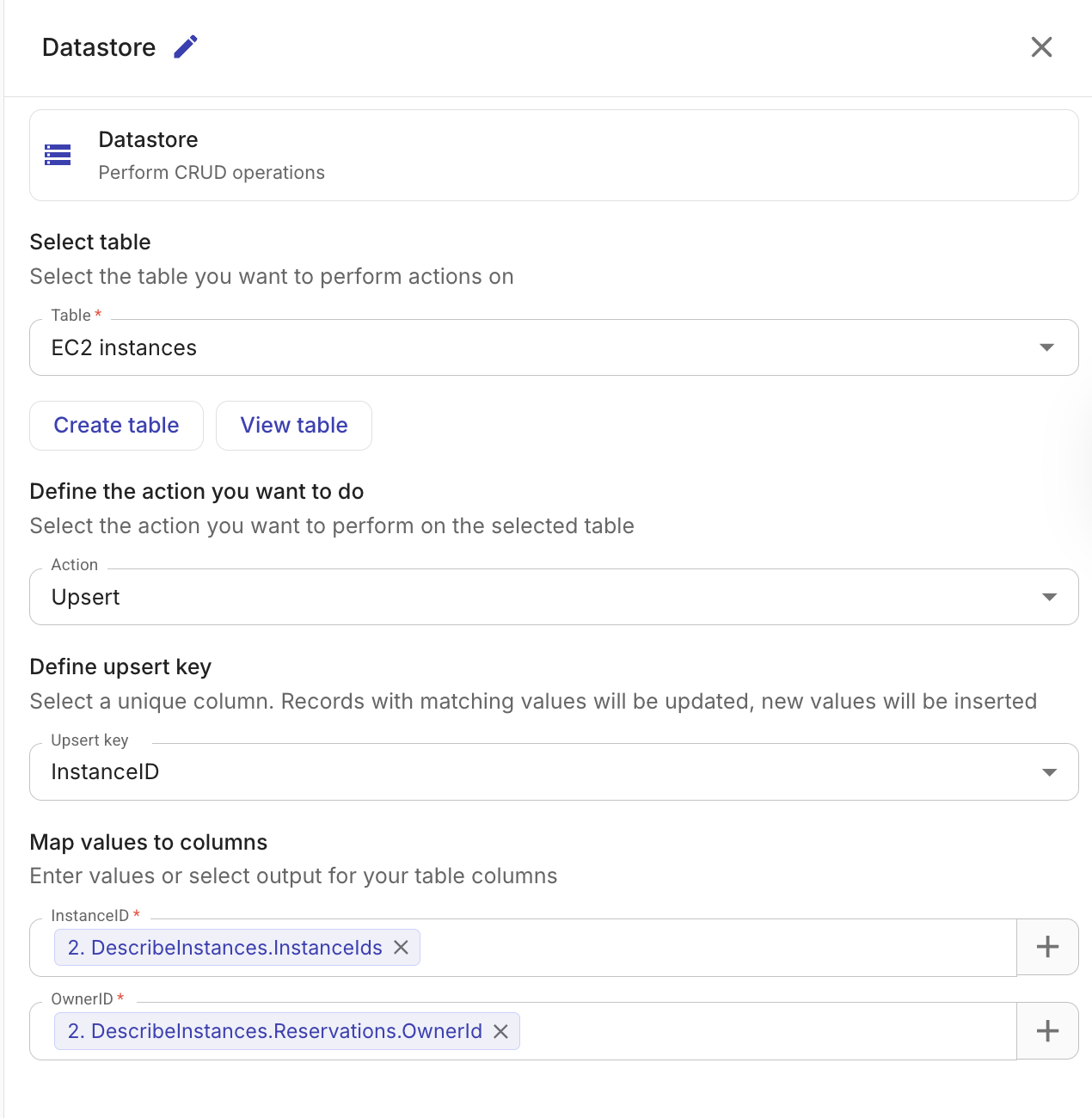Click the plus icon beside OwnerID field

[1047, 1030]
